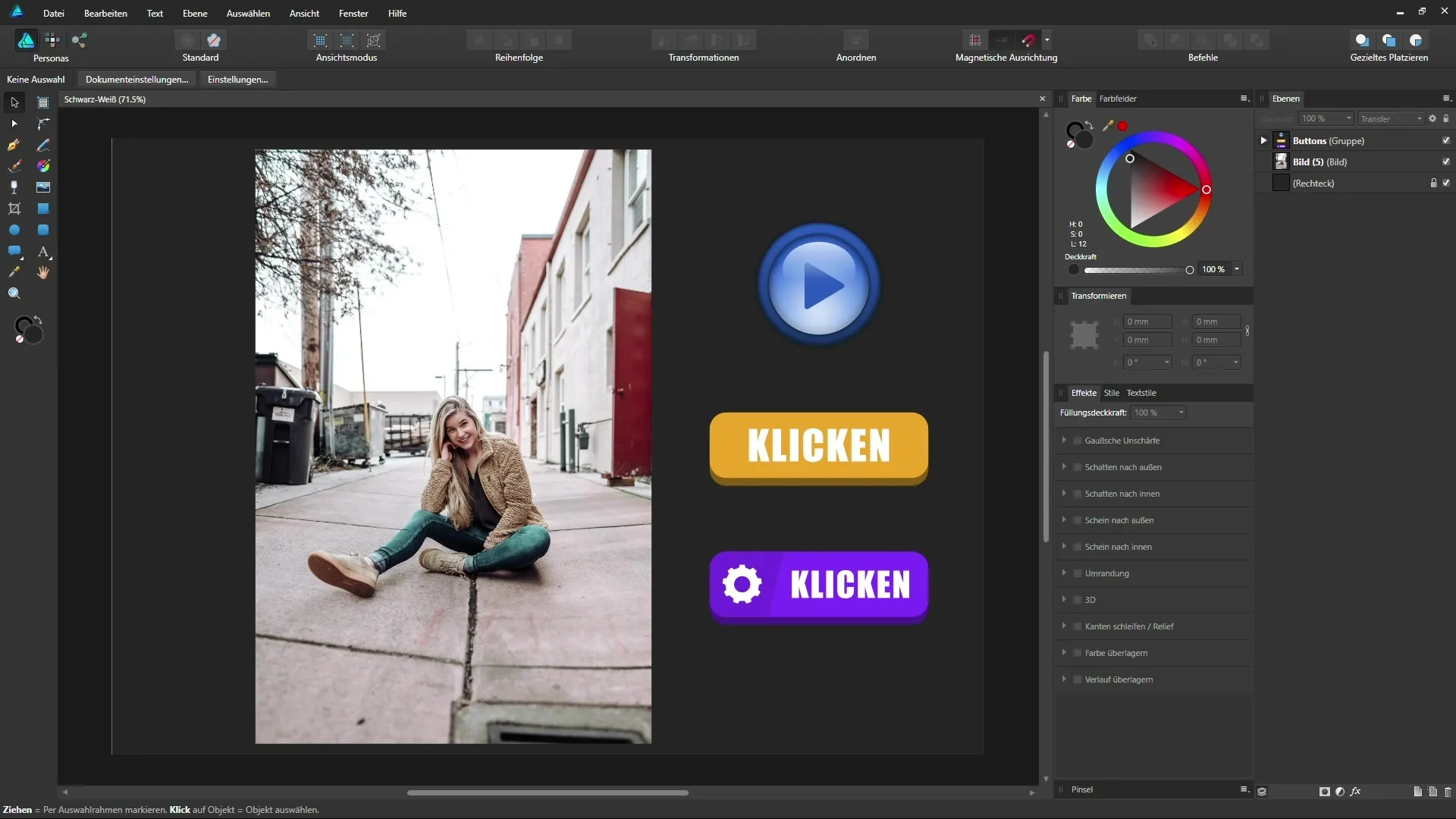Select the Transparency glass tool

click(x=14, y=187)
